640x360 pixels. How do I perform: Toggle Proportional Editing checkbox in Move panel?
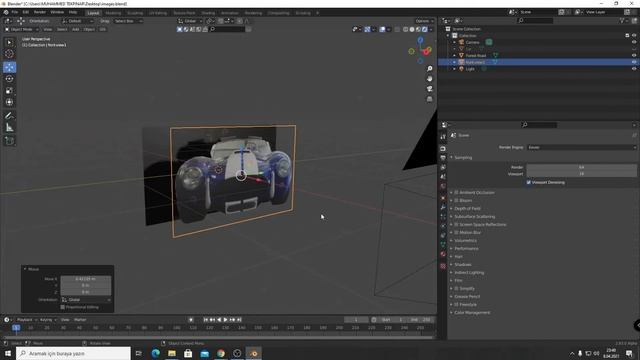pos(63,307)
